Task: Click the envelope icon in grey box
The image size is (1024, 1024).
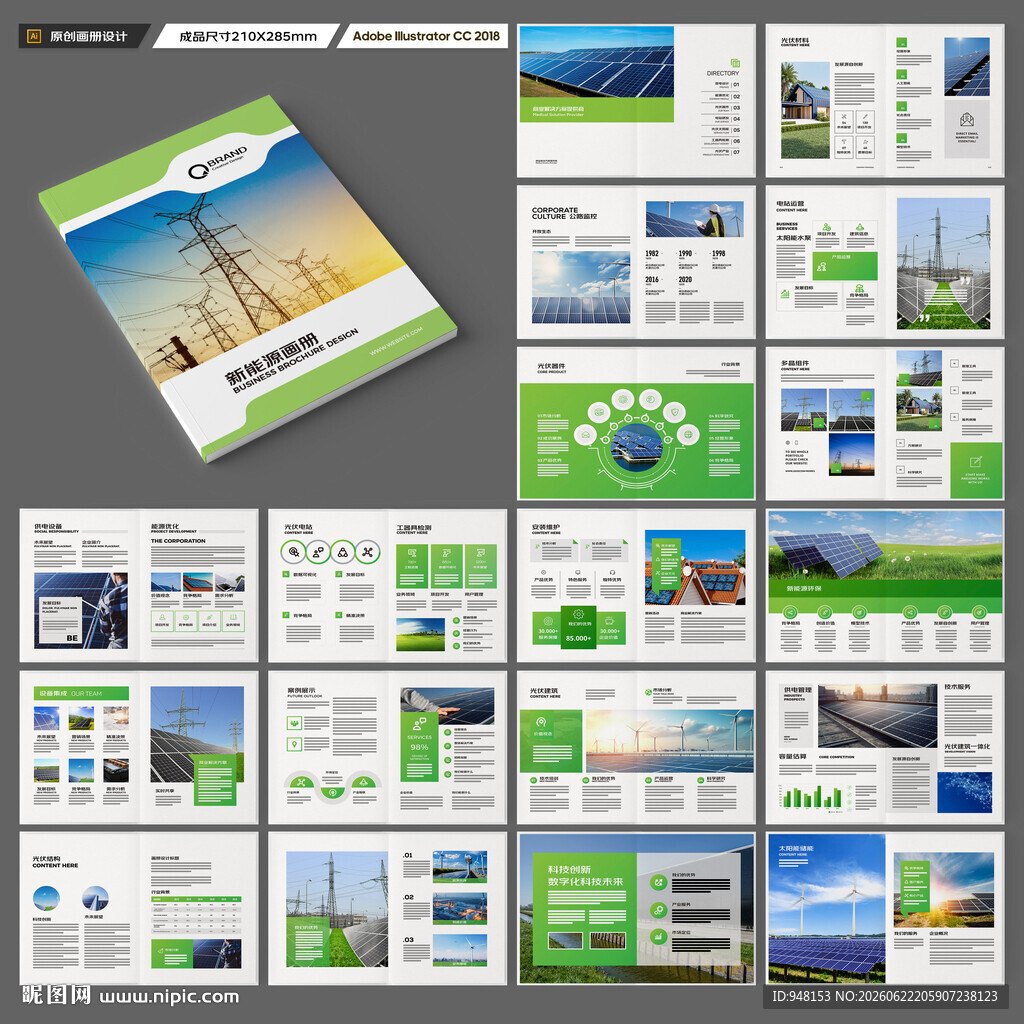Action: (x=967, y=120)
